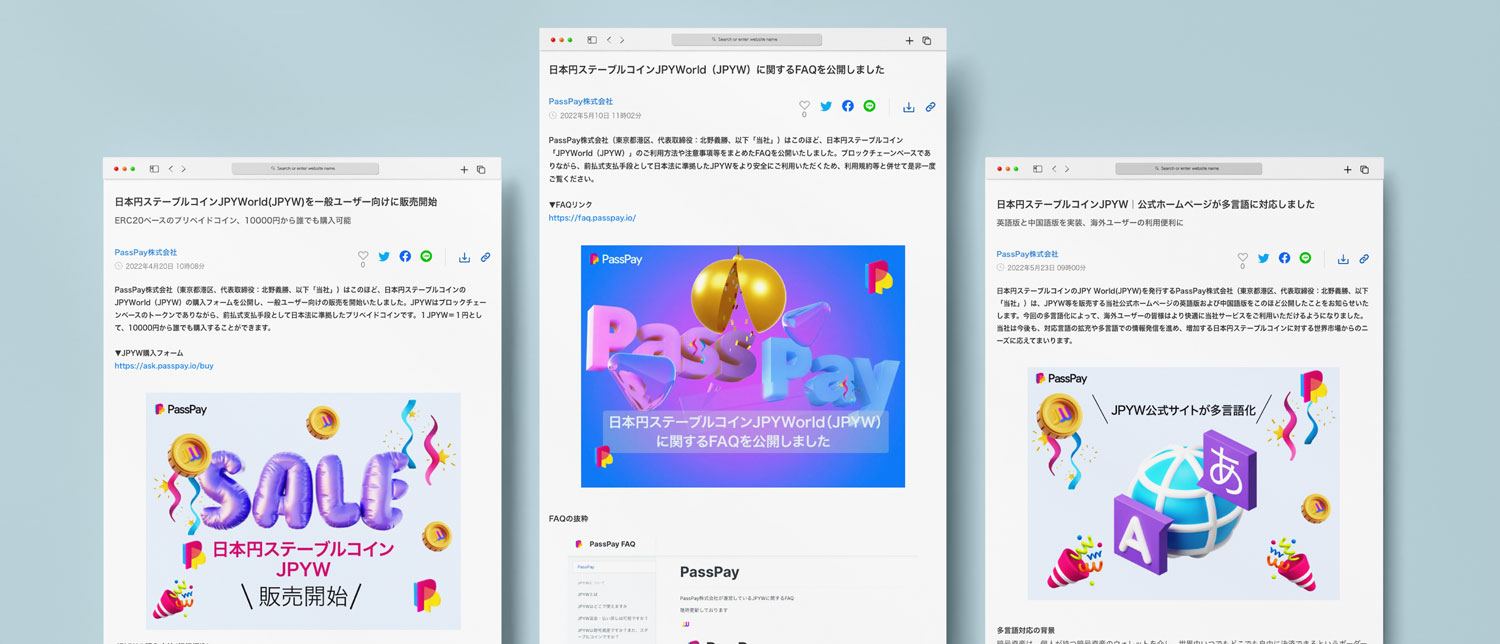
Task: Click the JPYW公式サイトが多言語化 banner image
Action: [x=1183, y=483]
